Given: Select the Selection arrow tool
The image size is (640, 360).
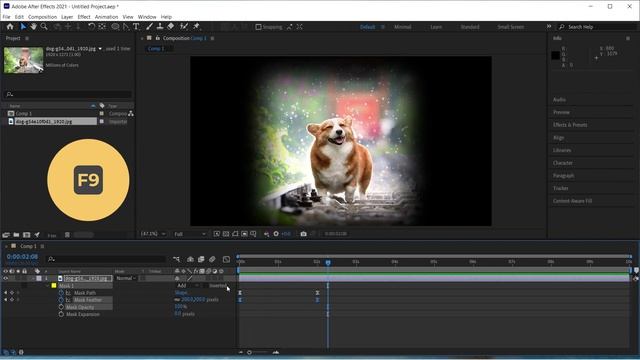Looking at the screenshot, I should pyautogui.click(x=23, y=27).
